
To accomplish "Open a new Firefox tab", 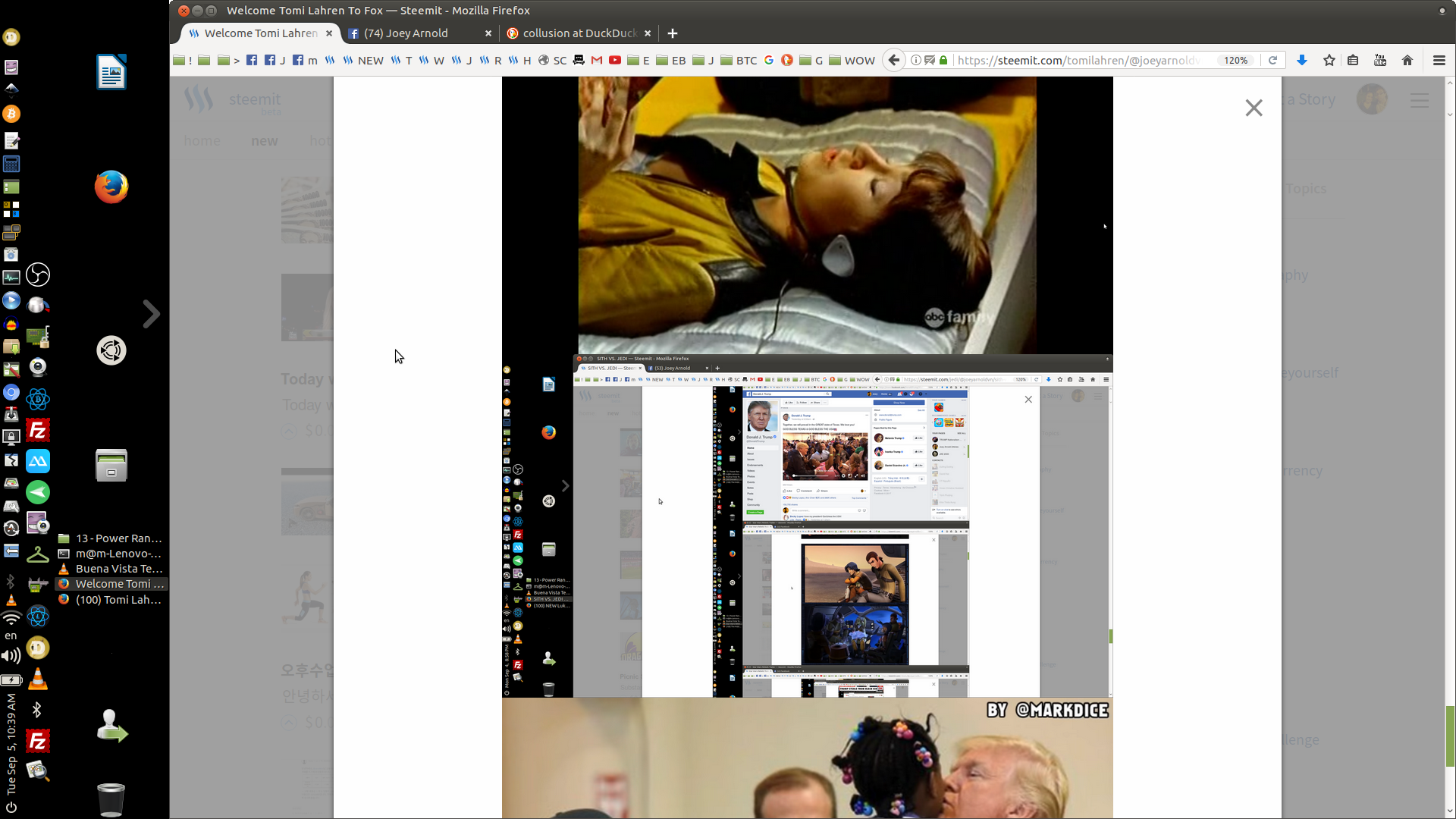I will 673,33.
